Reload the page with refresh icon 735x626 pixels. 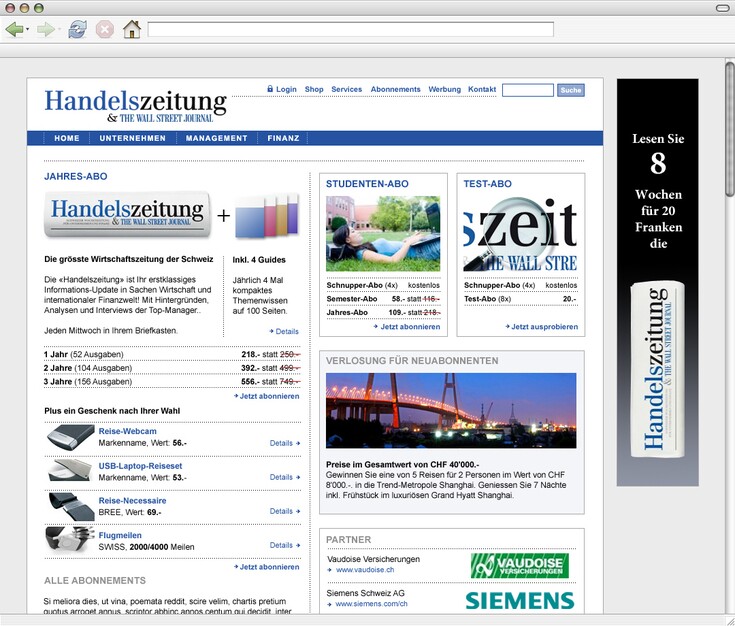(77, 30)
